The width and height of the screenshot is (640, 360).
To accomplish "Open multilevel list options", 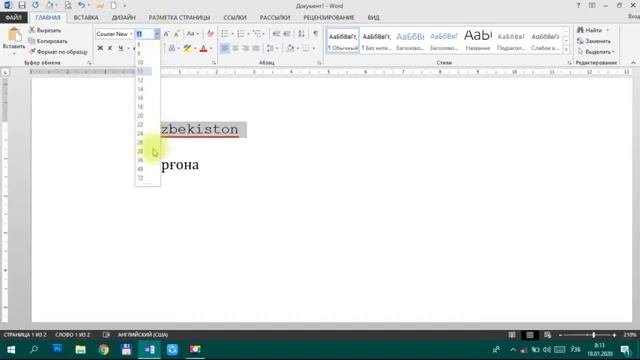I will pyautogui.click(x=257, y=34).
